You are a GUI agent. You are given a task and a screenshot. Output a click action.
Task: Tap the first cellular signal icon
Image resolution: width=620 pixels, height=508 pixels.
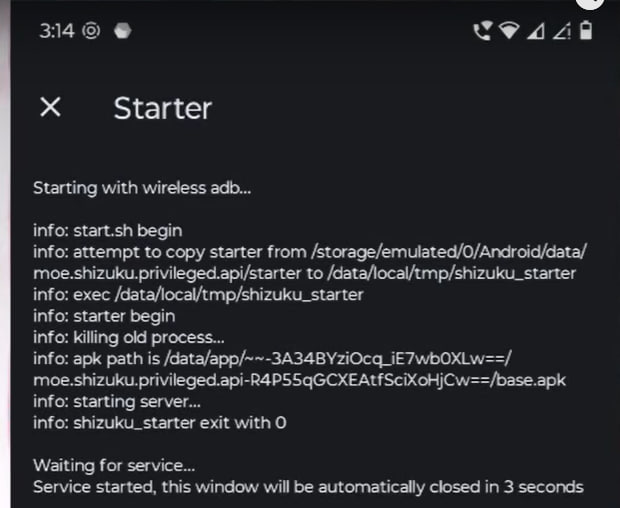click(x=536, y=31)
